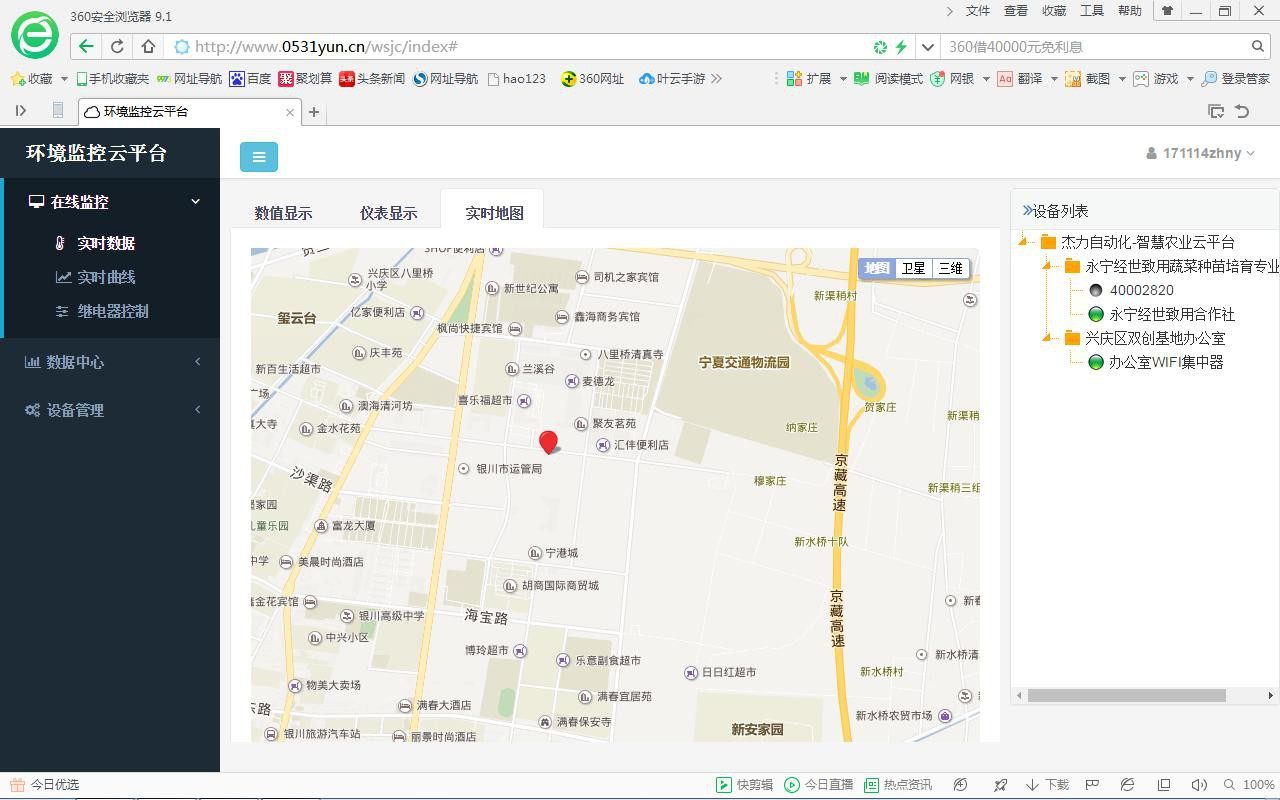Expand more bookmarks with double chevron

(x=716, y=78)
